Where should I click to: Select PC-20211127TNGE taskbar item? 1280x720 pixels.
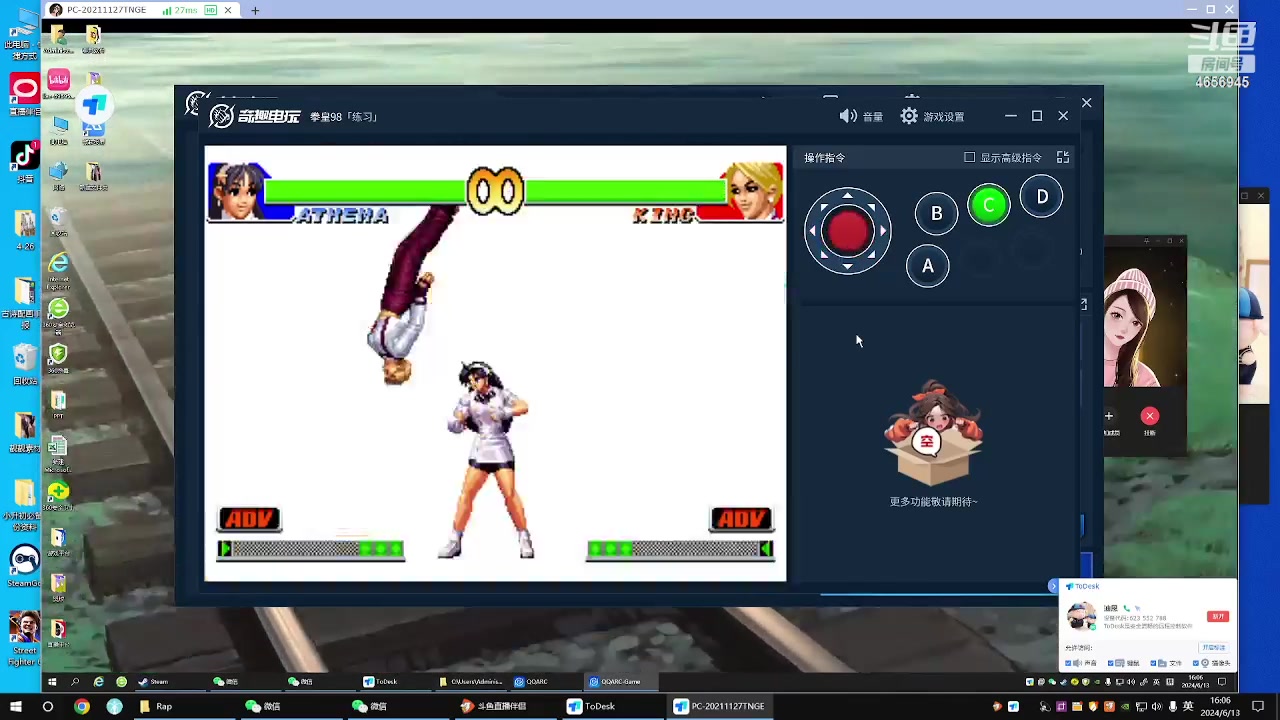click(720, 706)
